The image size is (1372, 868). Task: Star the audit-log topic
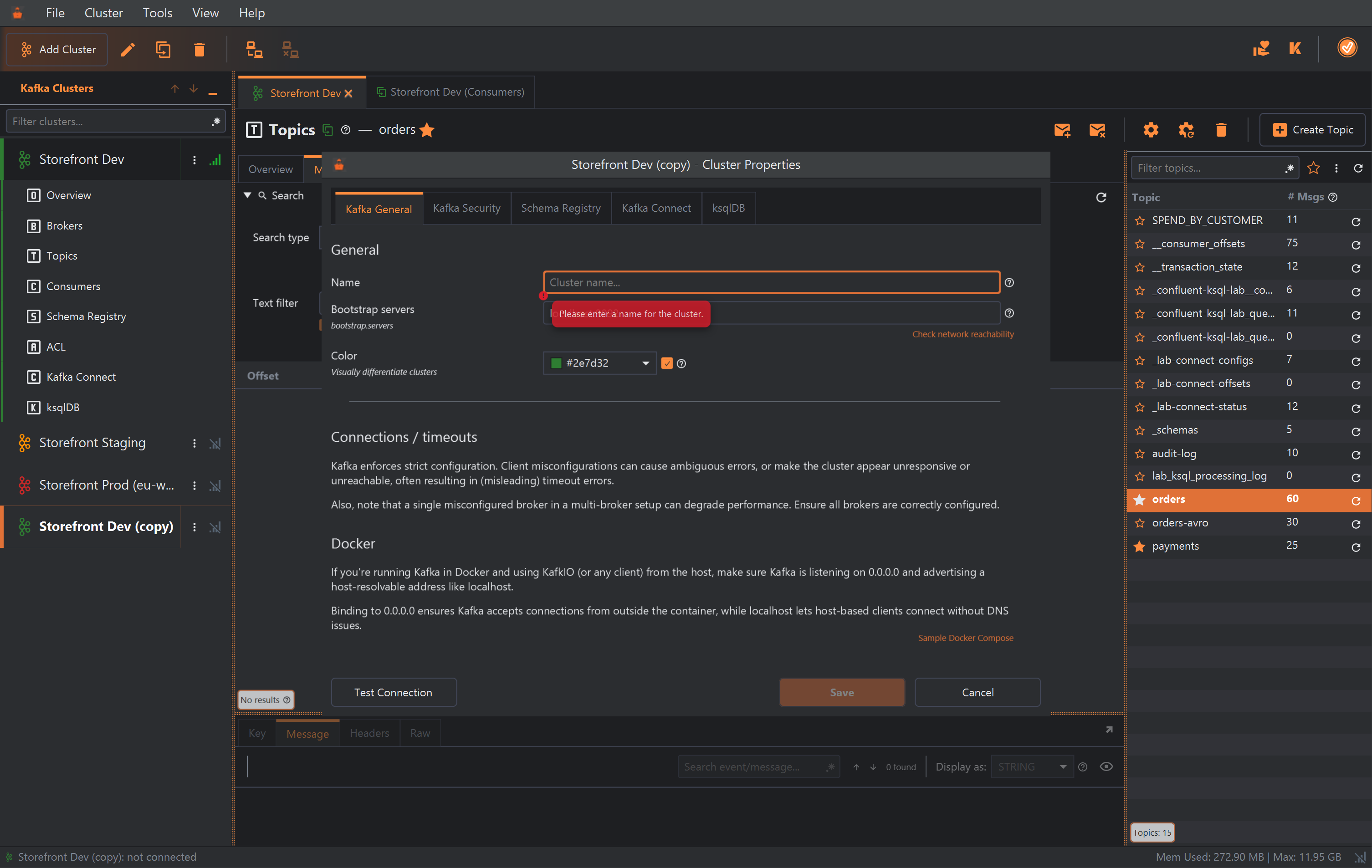[1140, 454]
